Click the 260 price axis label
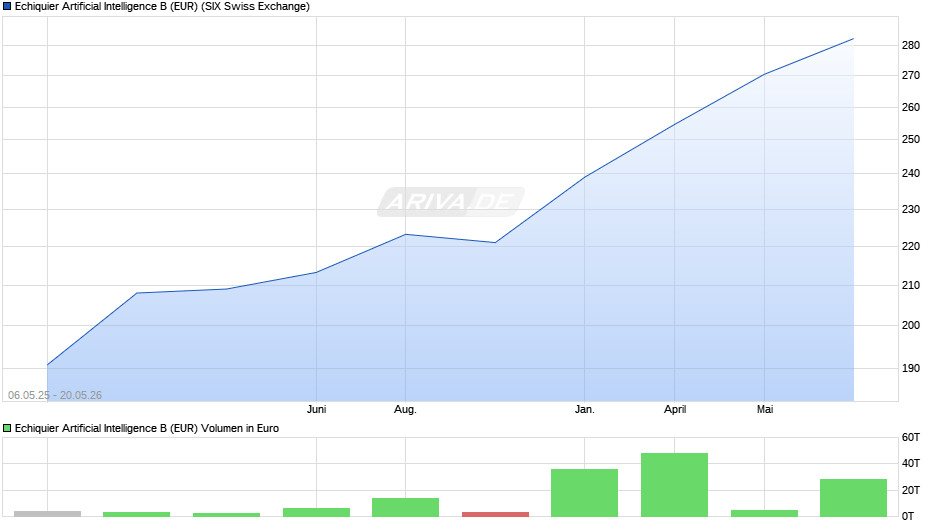Image resolution: width=940 pixels, height=526 pixels. pos(911,107)
